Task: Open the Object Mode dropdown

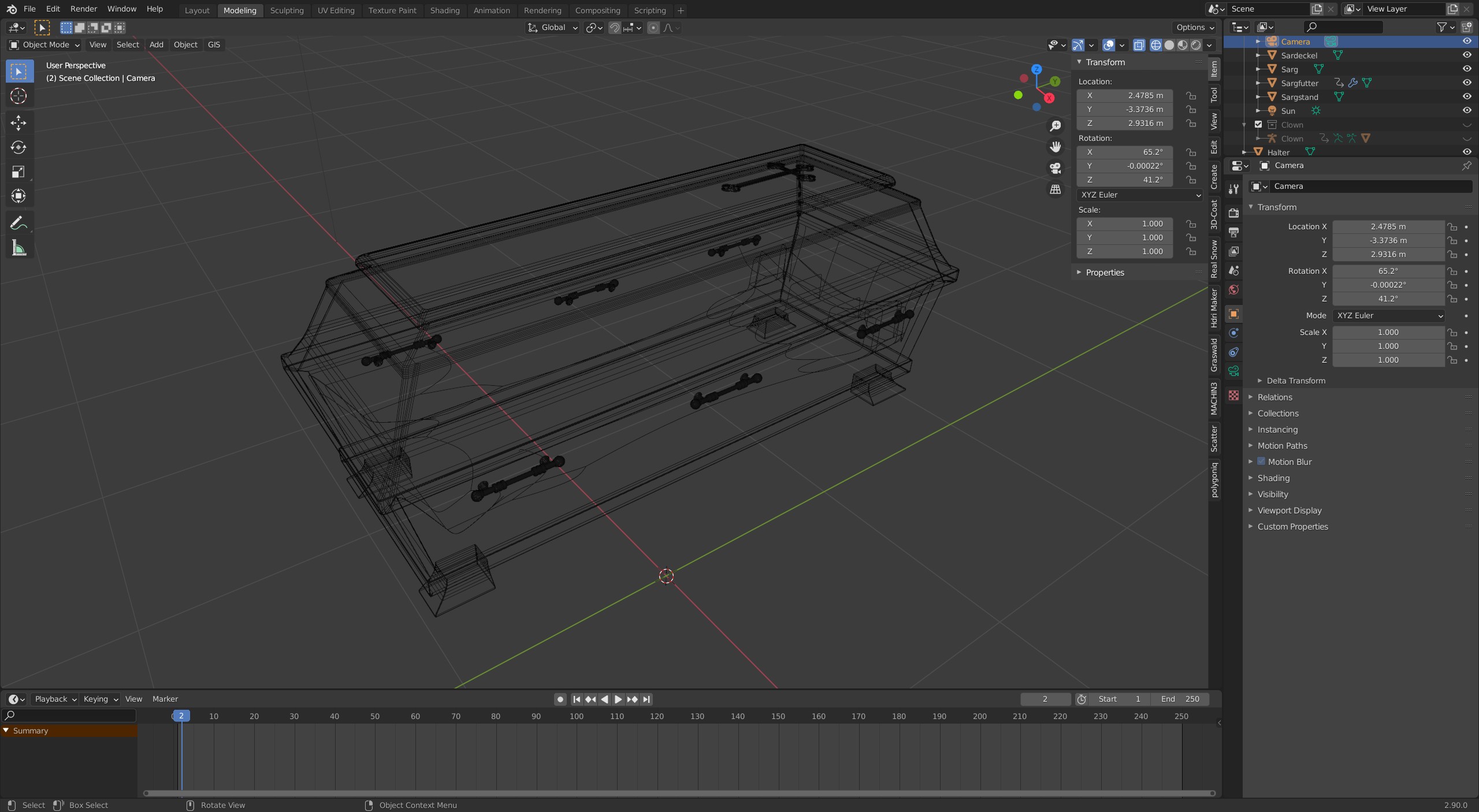Action: tap(45, 44)
